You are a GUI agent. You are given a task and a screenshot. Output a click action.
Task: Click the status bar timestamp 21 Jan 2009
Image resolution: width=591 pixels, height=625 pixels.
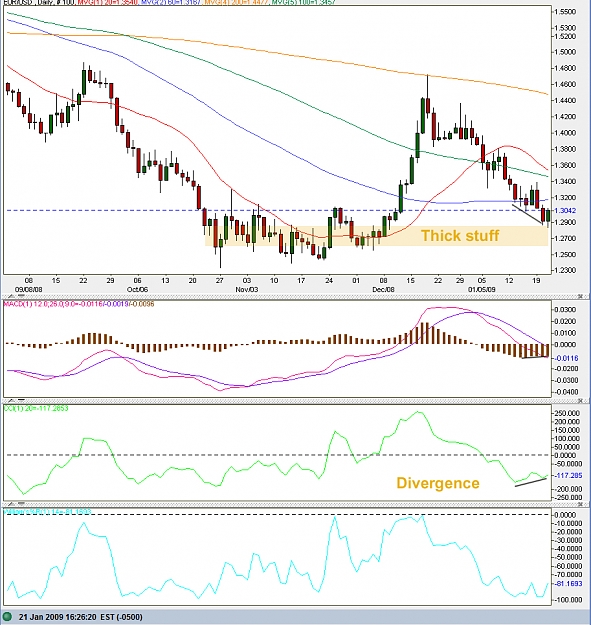coord(58,617)
